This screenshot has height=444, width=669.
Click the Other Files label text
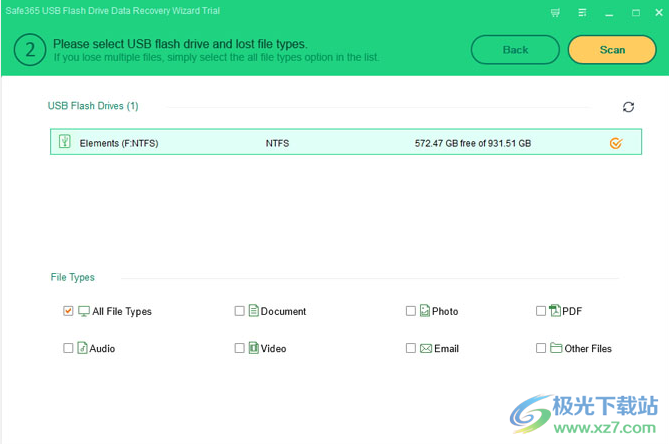pos(588,348)
